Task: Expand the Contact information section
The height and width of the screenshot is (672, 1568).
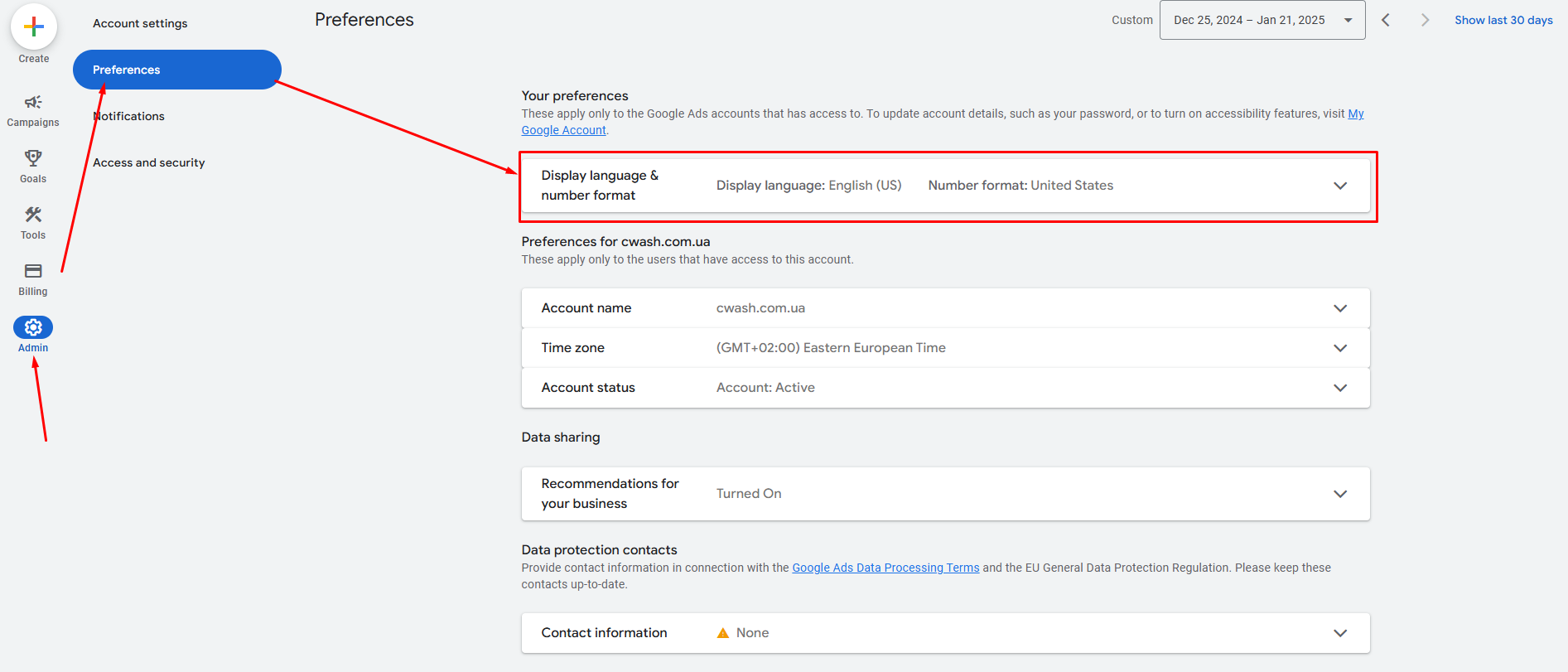Action: pos(1339,633)
